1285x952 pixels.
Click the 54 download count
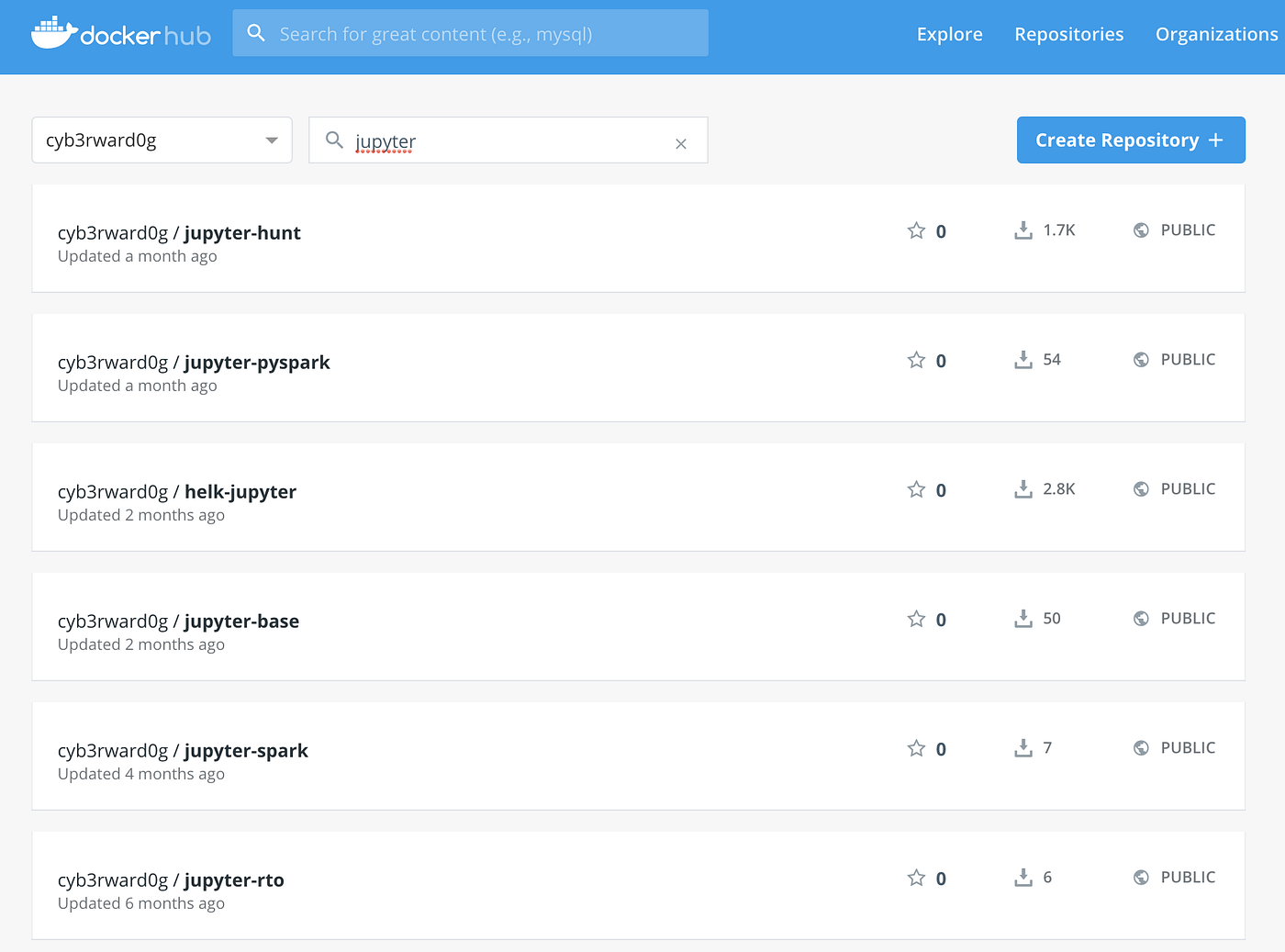(x=1052, y=360)
